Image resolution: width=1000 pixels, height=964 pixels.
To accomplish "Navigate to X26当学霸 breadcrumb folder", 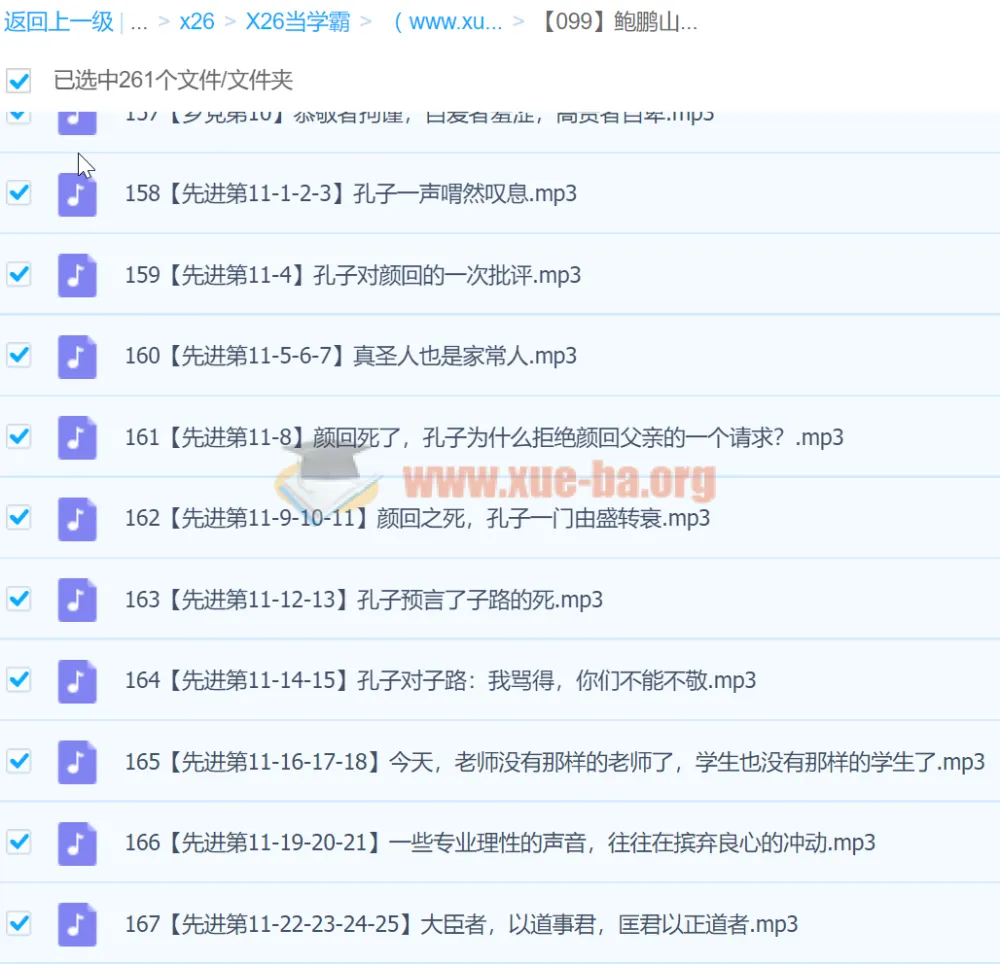I will coord(297,23).
